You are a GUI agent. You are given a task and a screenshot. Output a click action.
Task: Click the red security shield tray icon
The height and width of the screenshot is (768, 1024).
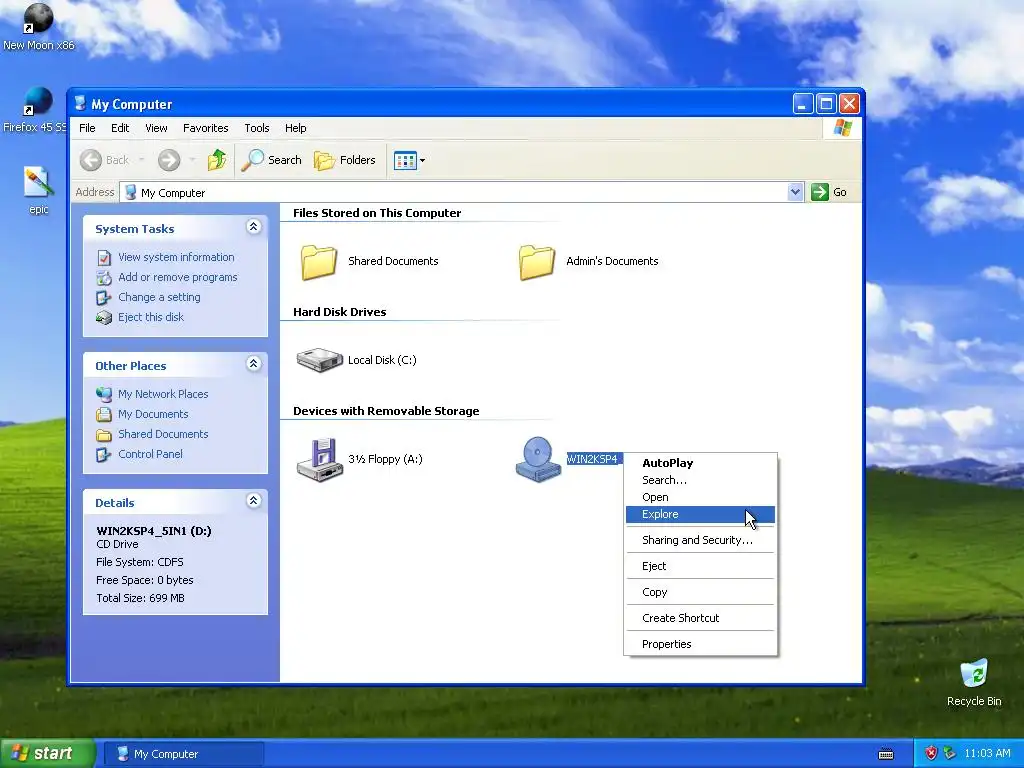(x=931, y=754)
